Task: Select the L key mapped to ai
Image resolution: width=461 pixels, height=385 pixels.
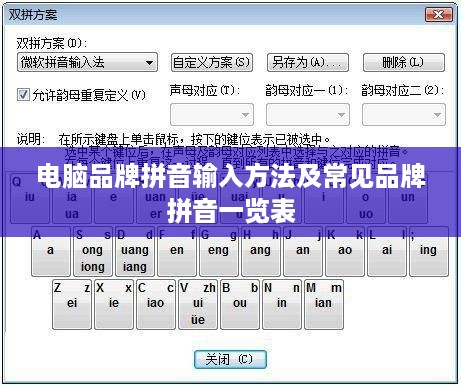Action: [387, 252]
